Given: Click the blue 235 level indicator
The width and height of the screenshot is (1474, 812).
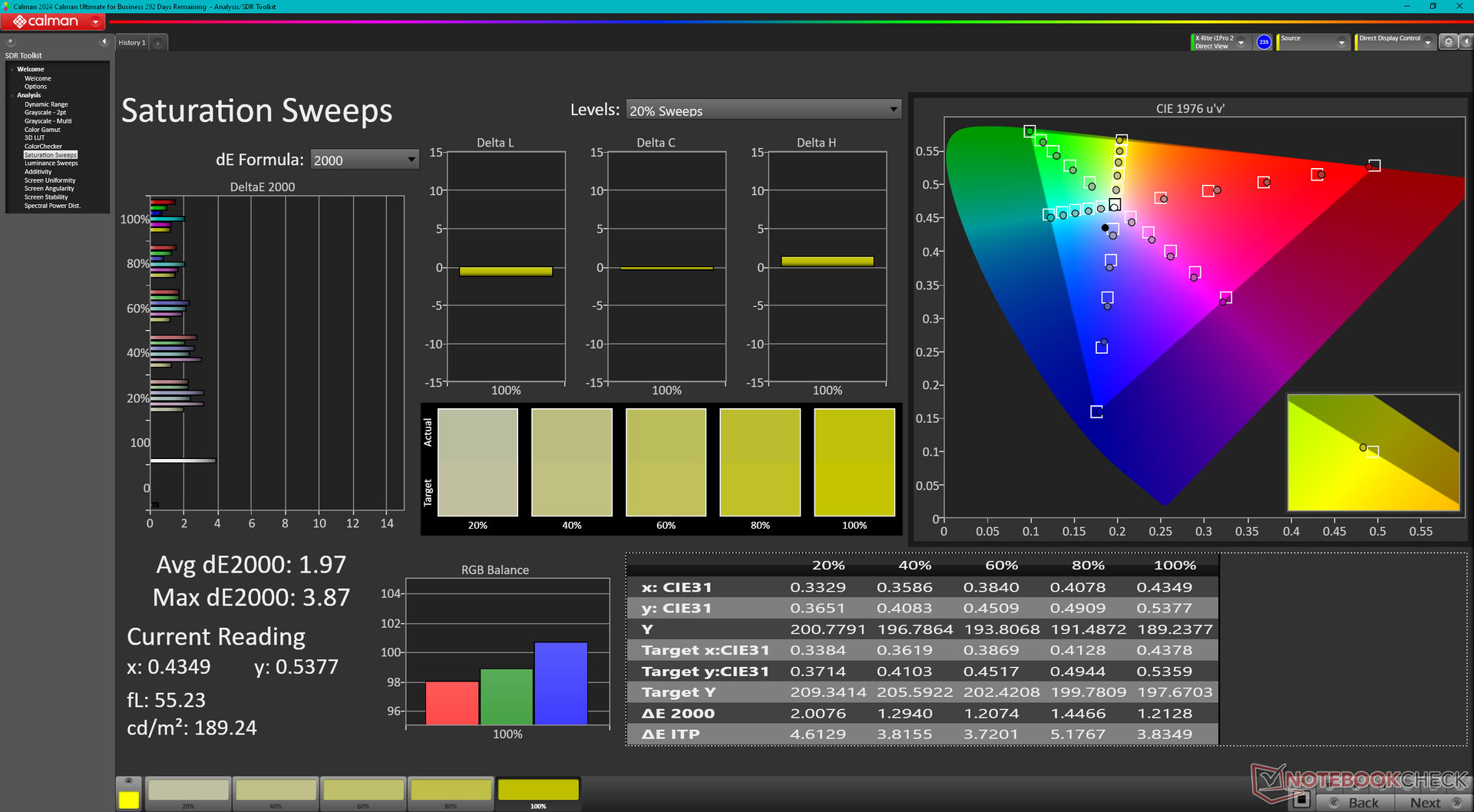Looking at the screenshot, I should click(1264, 42).
